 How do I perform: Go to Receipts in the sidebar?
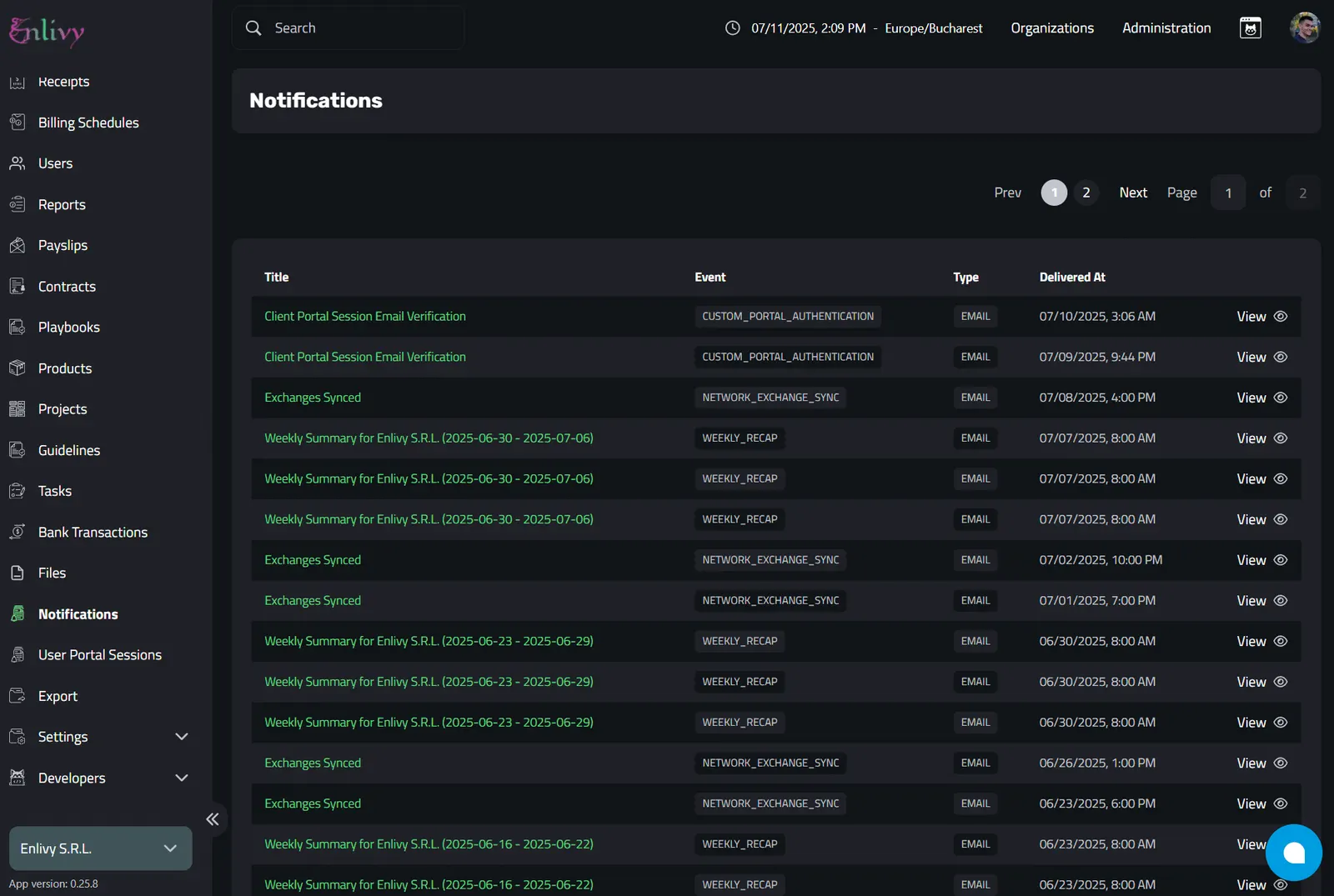(63, 82)
